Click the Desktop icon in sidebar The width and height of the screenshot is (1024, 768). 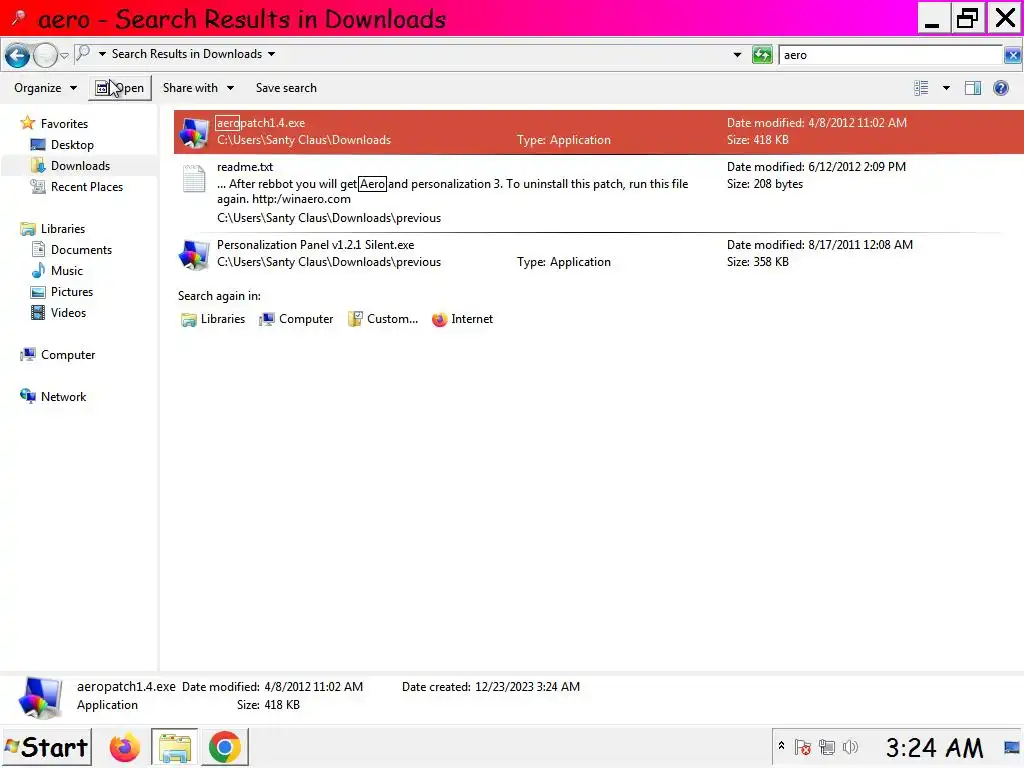(38, 144)
